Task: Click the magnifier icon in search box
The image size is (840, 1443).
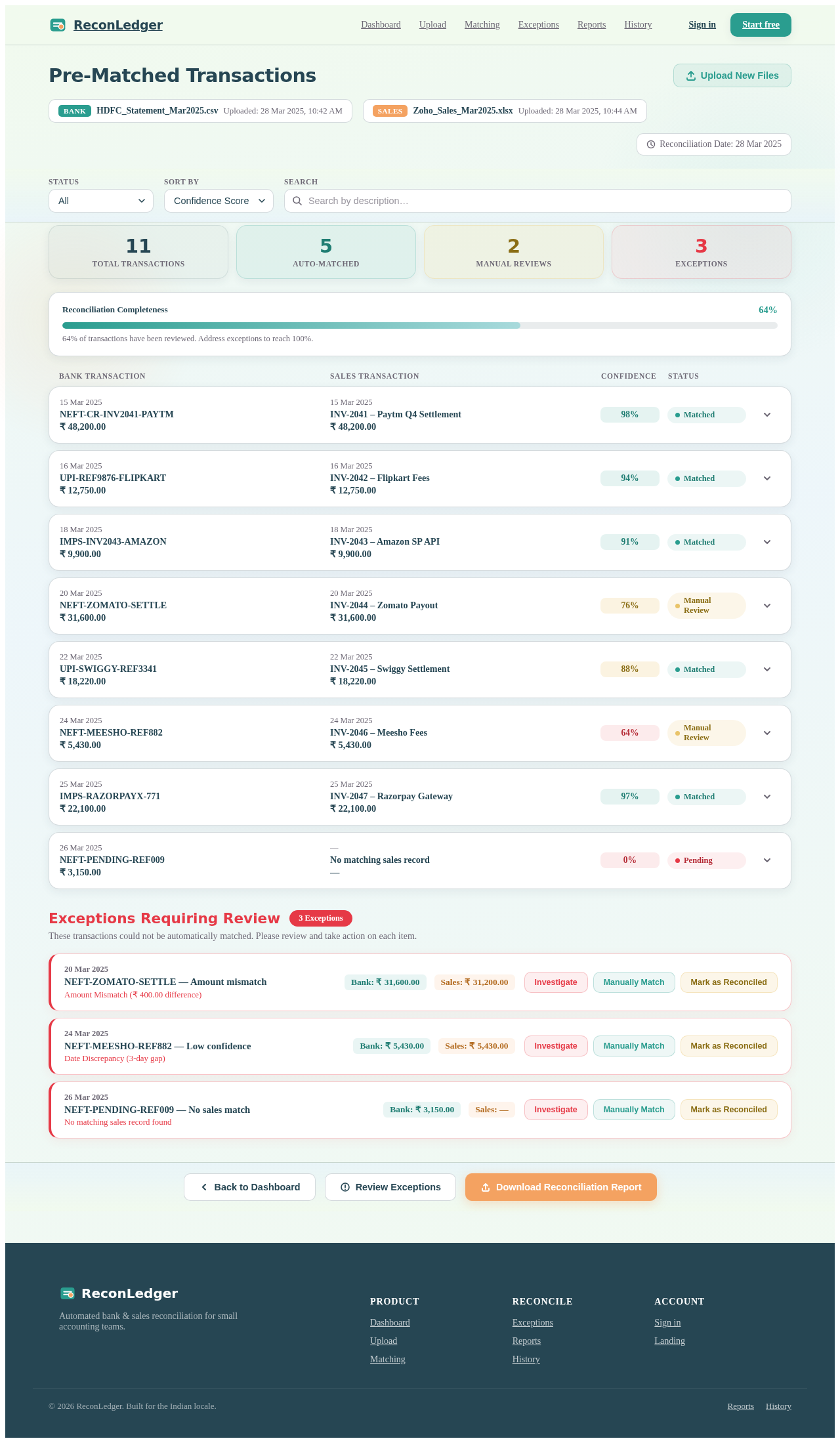Action: (297, 201)
